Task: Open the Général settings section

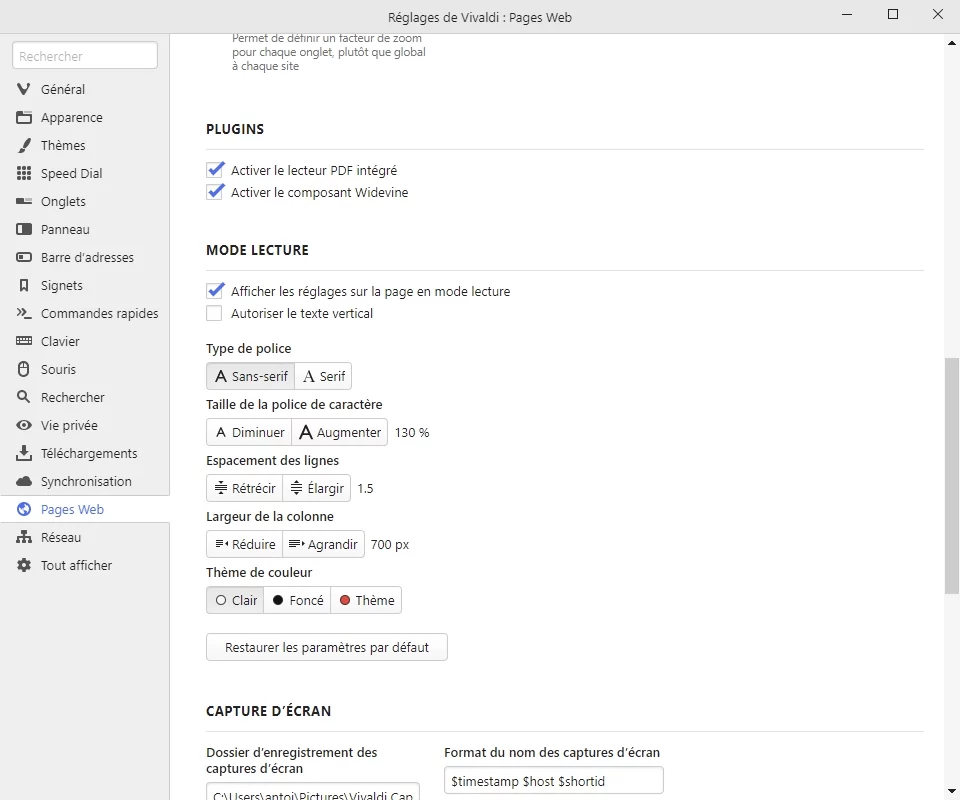Action: pyautogui.click(x=84, y=89)
